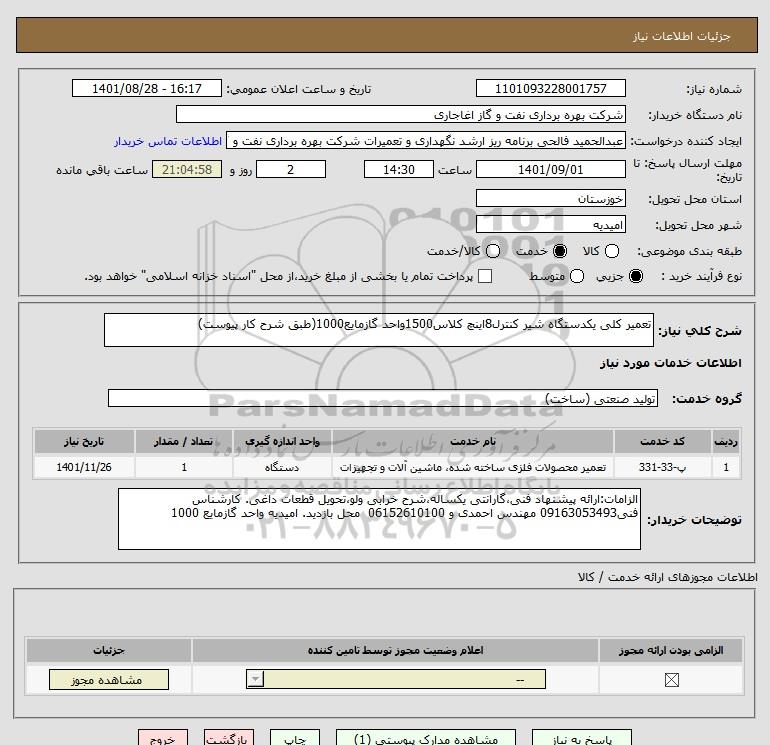This screenshot has width=770, height=745.
Task: Click the نام خدمت column header
Action: point(473,441)
